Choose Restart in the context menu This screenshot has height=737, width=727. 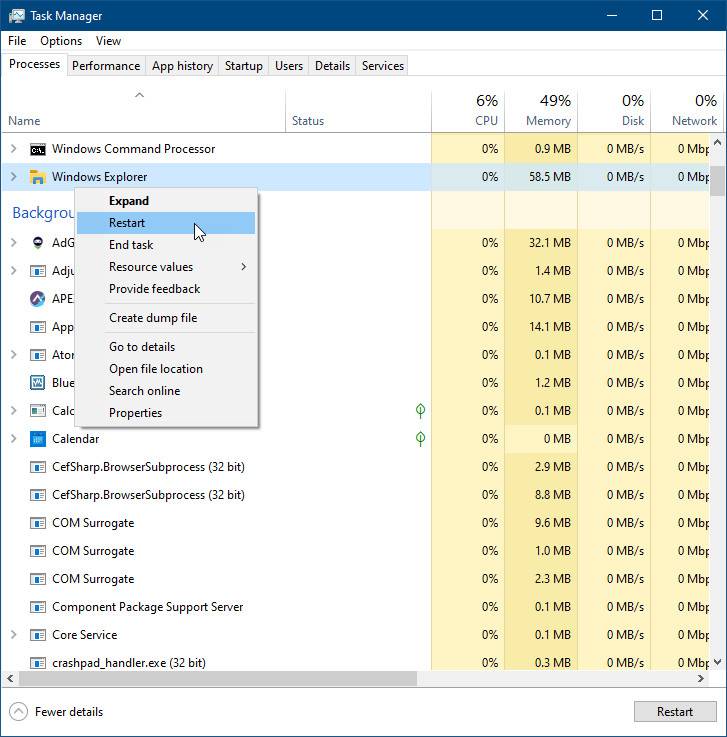(166, 223)
